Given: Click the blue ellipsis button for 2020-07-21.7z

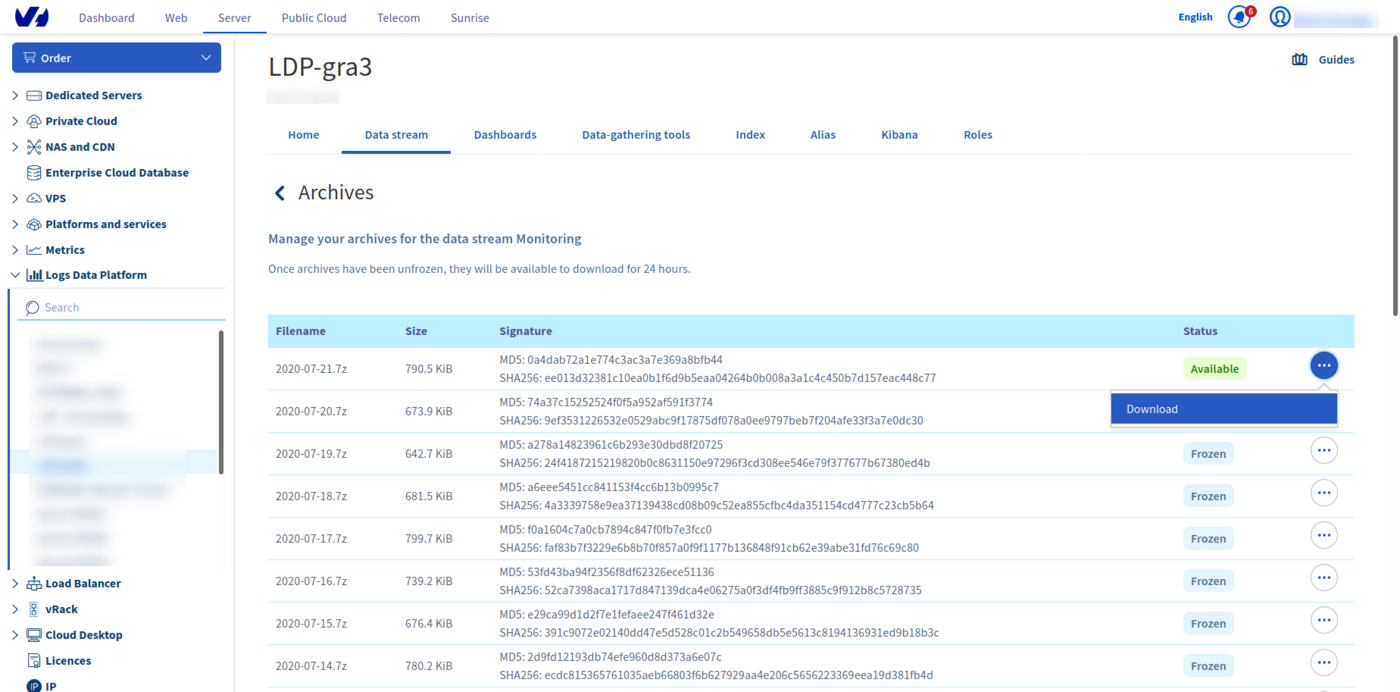Looking at the screenshot, I should [1324, 365].
